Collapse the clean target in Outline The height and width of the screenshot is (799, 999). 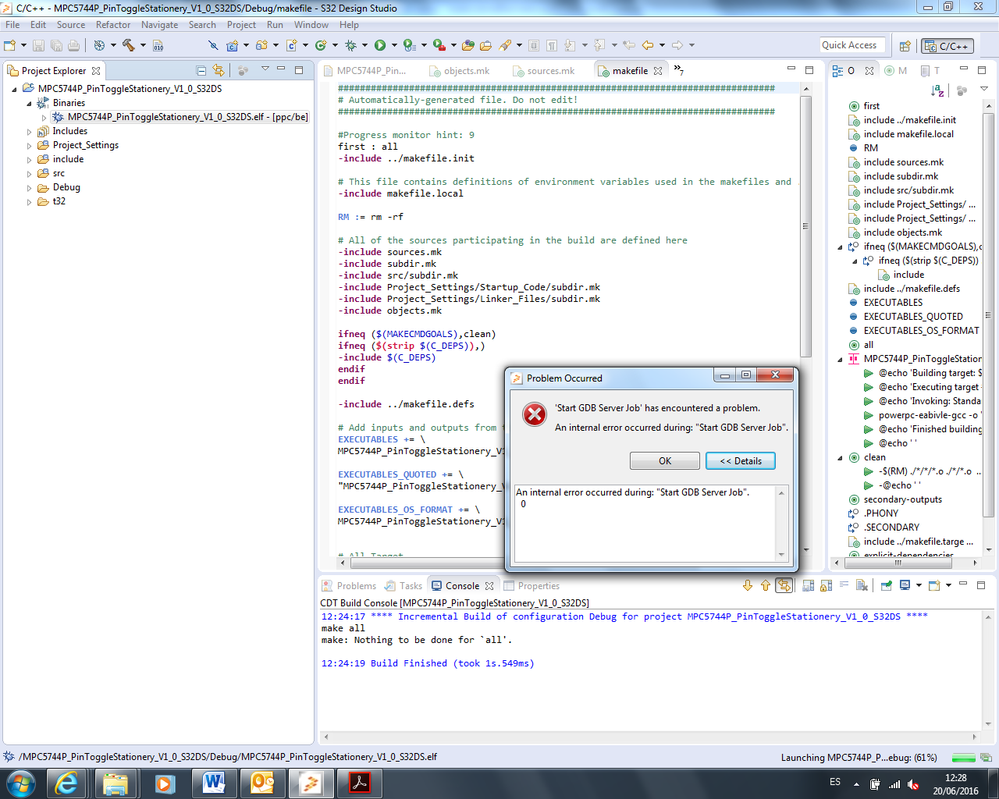840,457
